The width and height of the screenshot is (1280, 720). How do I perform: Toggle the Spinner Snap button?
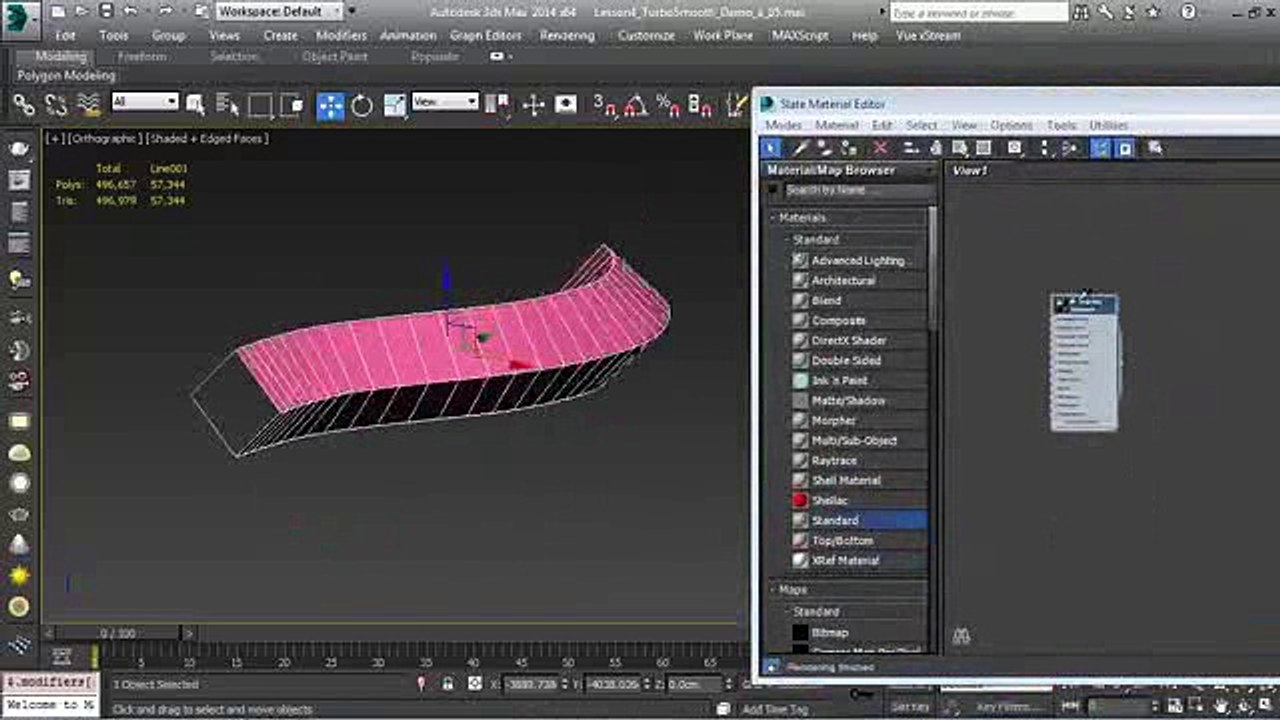click(x=700, y=105)
